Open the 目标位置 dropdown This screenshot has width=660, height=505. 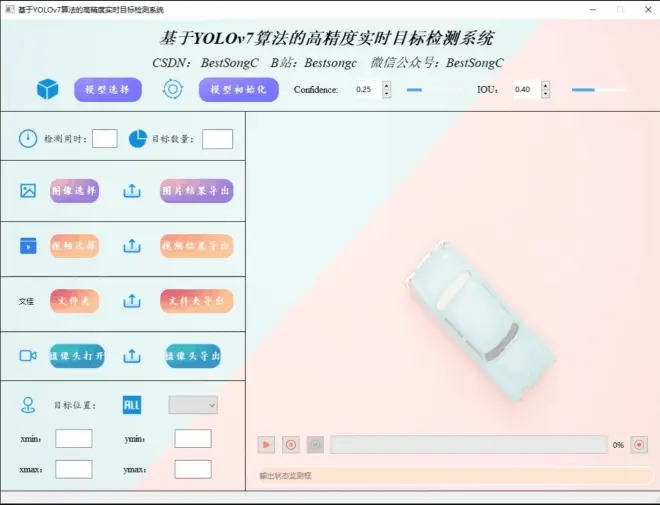coord(193,405)
